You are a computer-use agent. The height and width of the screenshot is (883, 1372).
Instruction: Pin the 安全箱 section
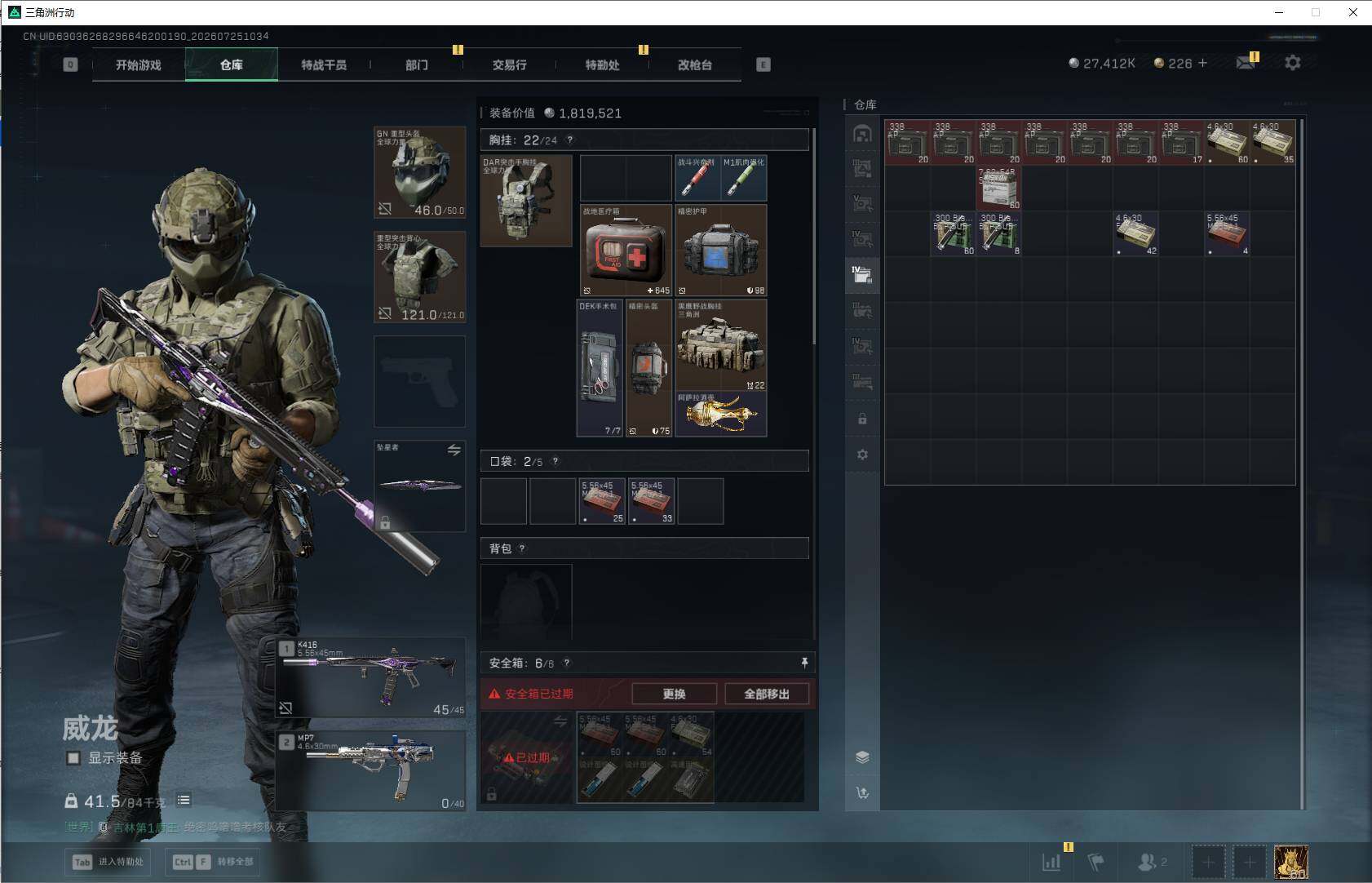coord(804,663)
